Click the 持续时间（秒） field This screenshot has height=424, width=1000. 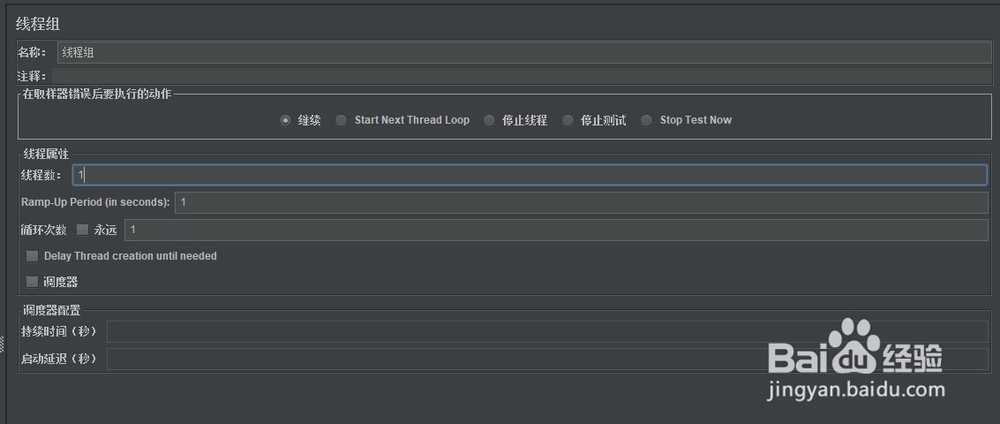tap(548, 332)
